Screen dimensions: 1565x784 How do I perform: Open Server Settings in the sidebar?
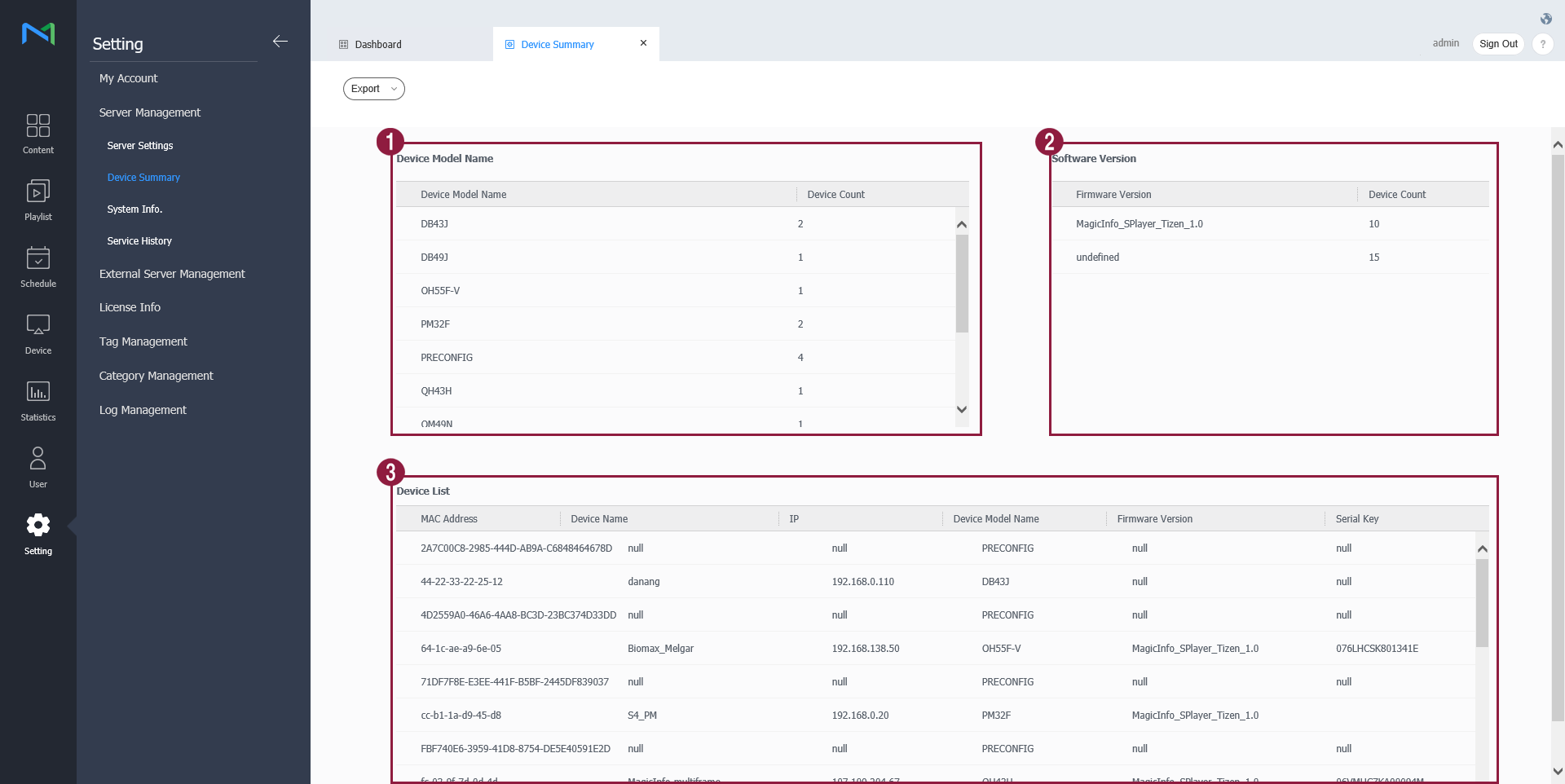pos(140,146)
